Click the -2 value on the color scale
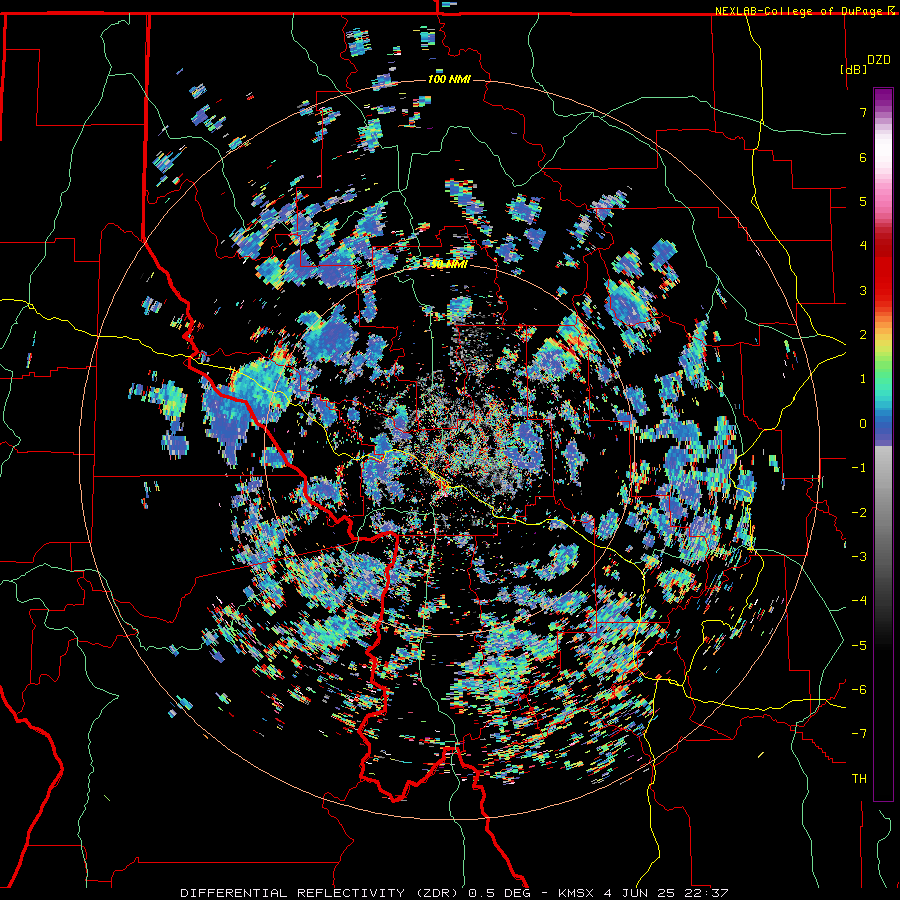Screen dimensions: 900x900 point(859,513)
